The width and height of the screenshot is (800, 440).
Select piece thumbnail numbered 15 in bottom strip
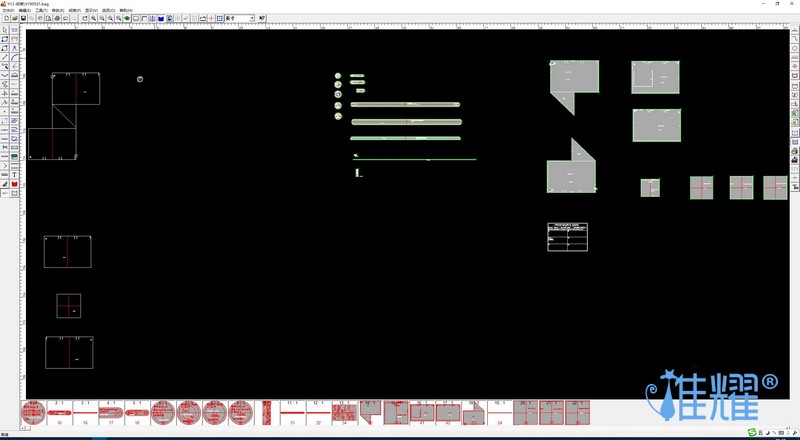coord(59,412)
